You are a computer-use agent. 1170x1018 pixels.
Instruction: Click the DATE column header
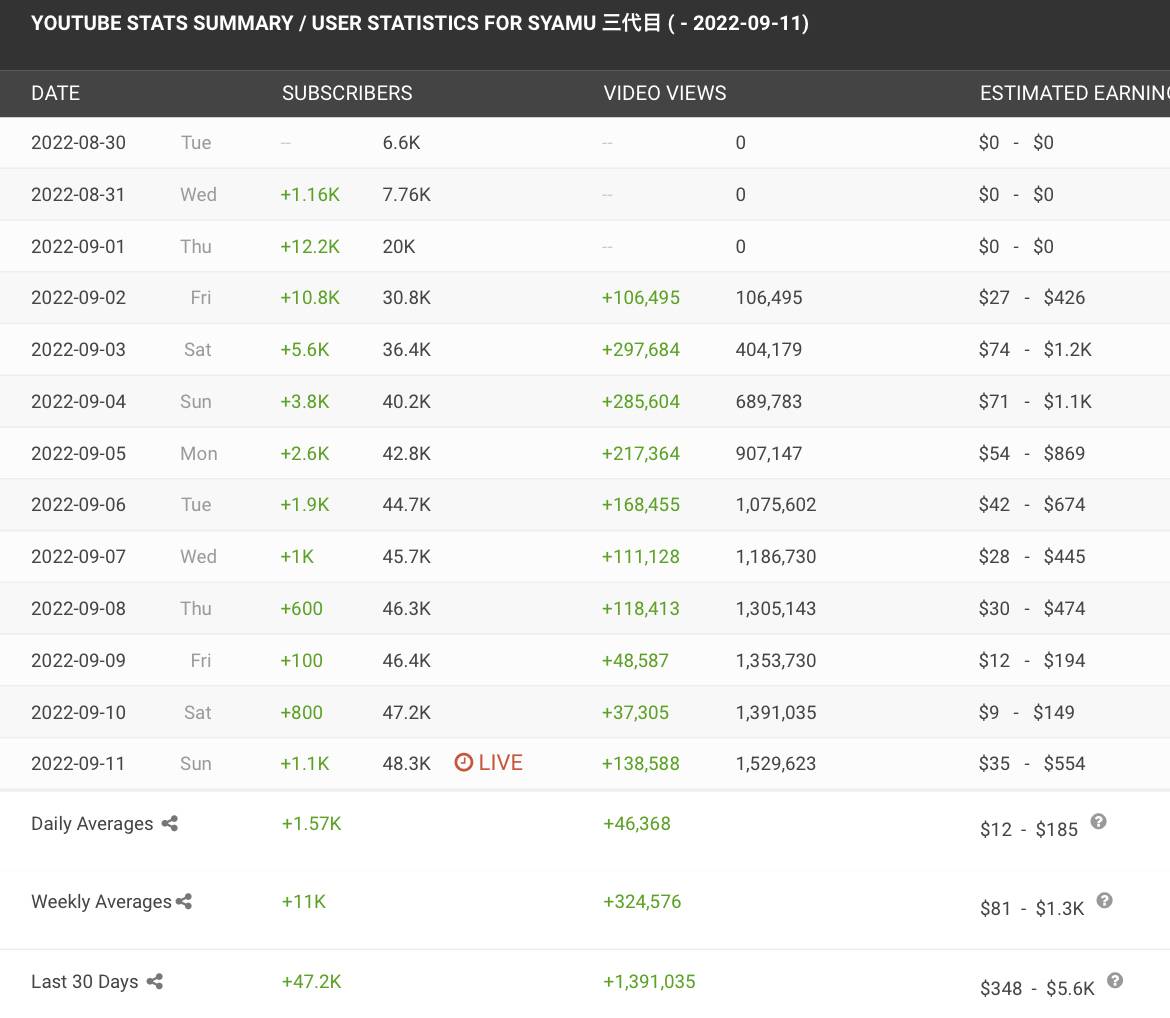[55, 93]
